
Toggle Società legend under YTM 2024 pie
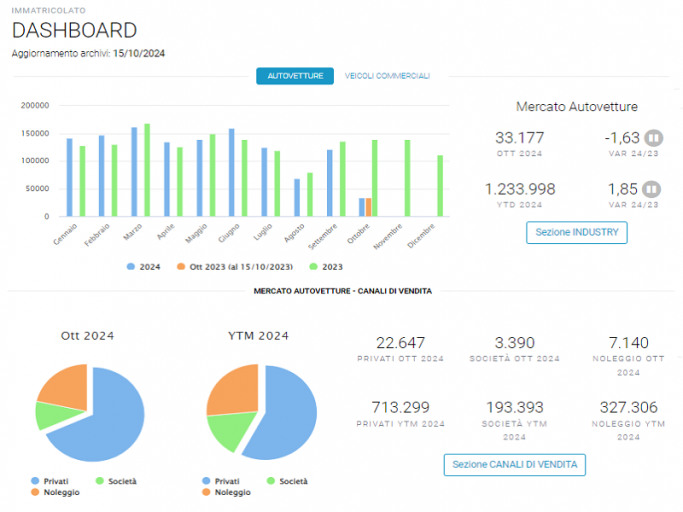pos(287,481)
